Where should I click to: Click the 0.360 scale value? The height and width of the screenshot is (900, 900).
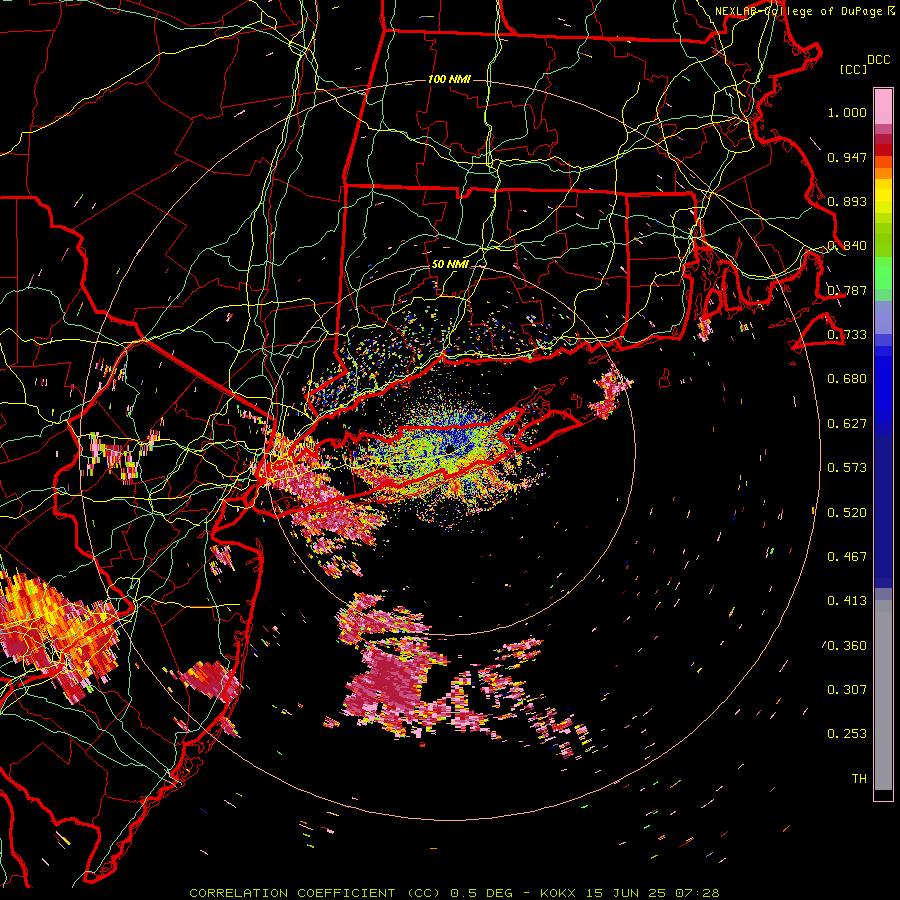(847, 646)
